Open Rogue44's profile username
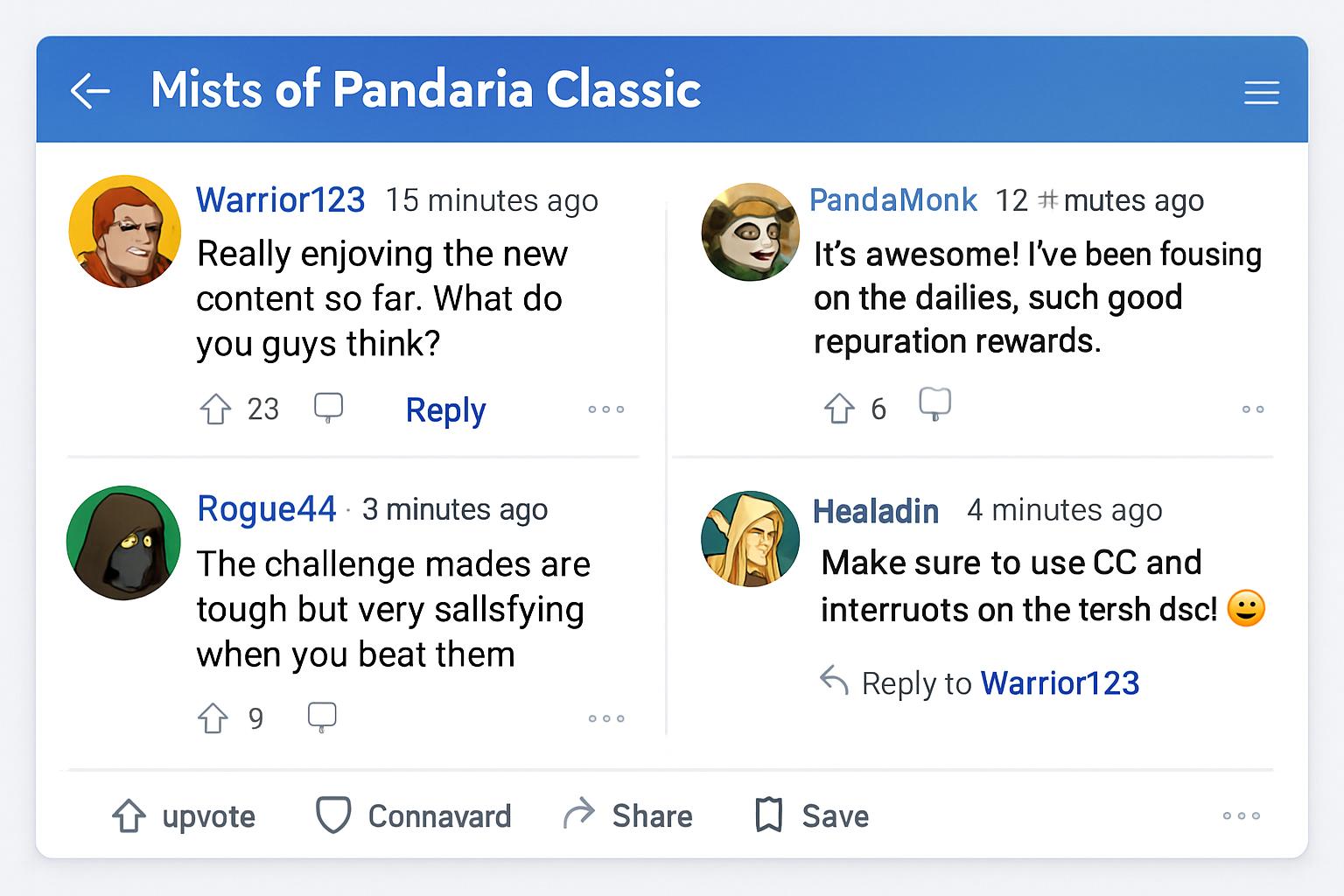 pos(267,508)
